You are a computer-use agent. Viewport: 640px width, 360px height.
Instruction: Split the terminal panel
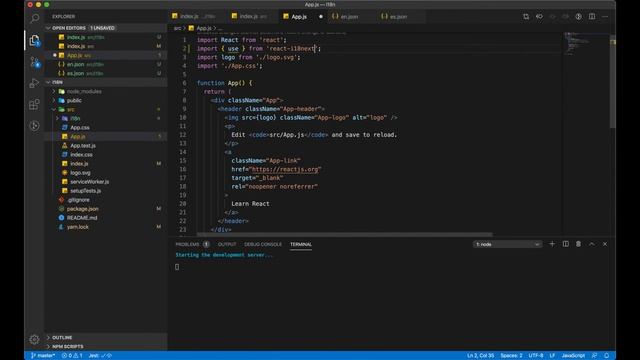point(565,244)
